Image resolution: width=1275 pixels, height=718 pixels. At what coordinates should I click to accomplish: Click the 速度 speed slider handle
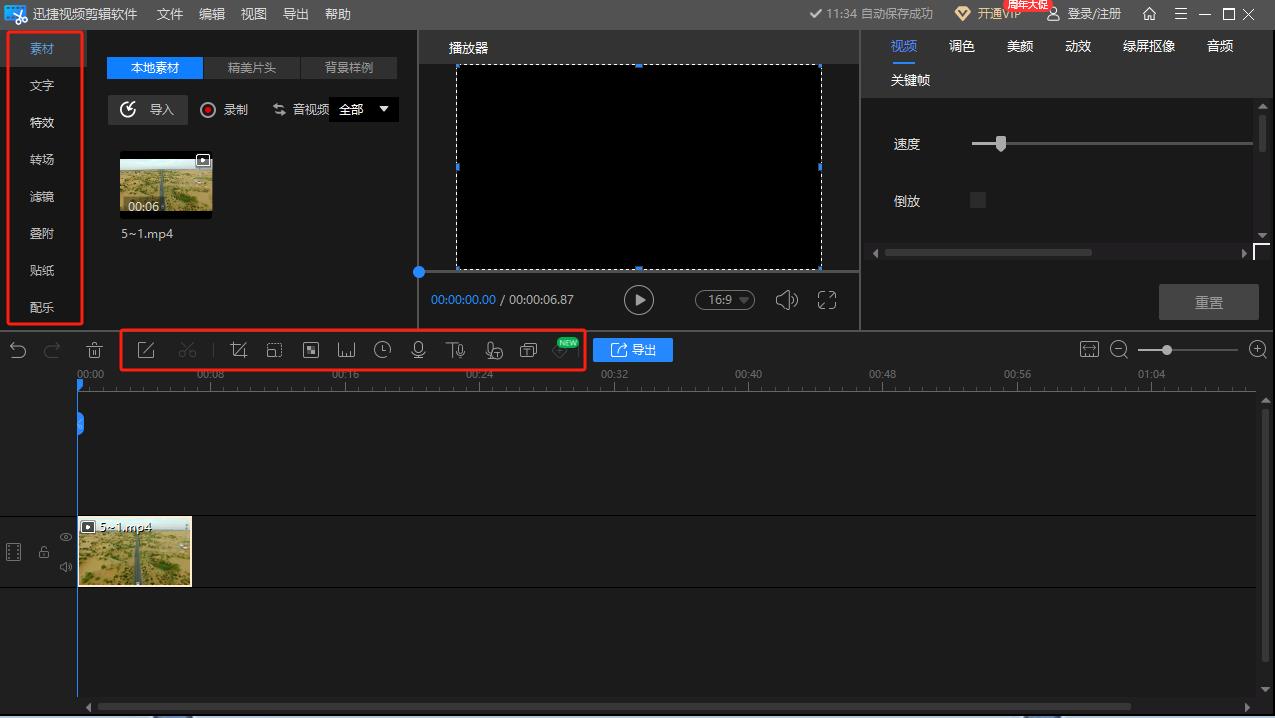point(1000,144)
